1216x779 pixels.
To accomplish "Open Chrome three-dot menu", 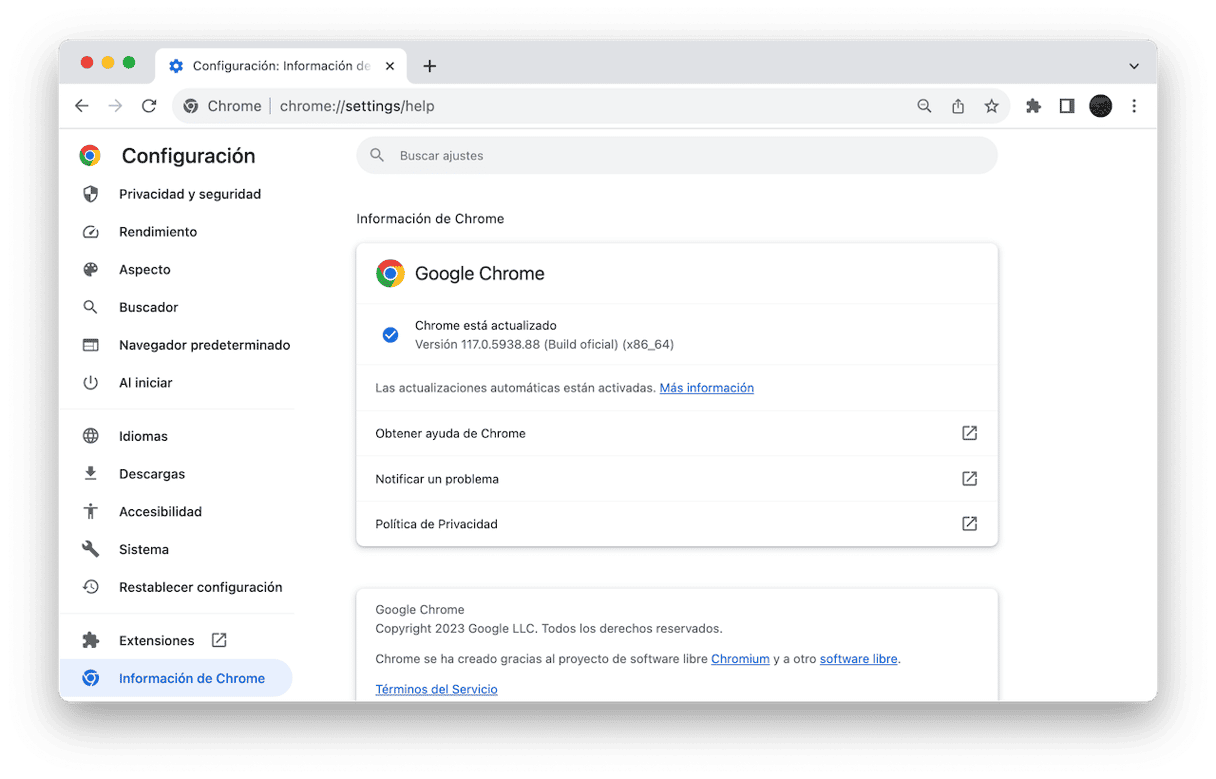I will click(x=1134, y=106).
